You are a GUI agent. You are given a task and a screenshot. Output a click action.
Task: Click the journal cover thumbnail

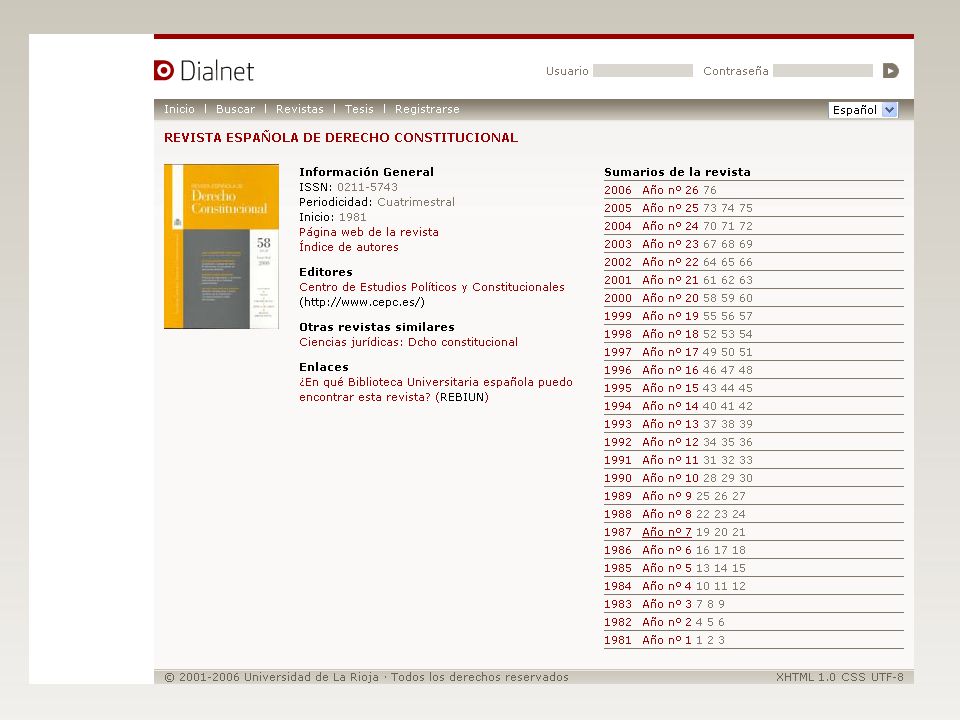[221, 246]
